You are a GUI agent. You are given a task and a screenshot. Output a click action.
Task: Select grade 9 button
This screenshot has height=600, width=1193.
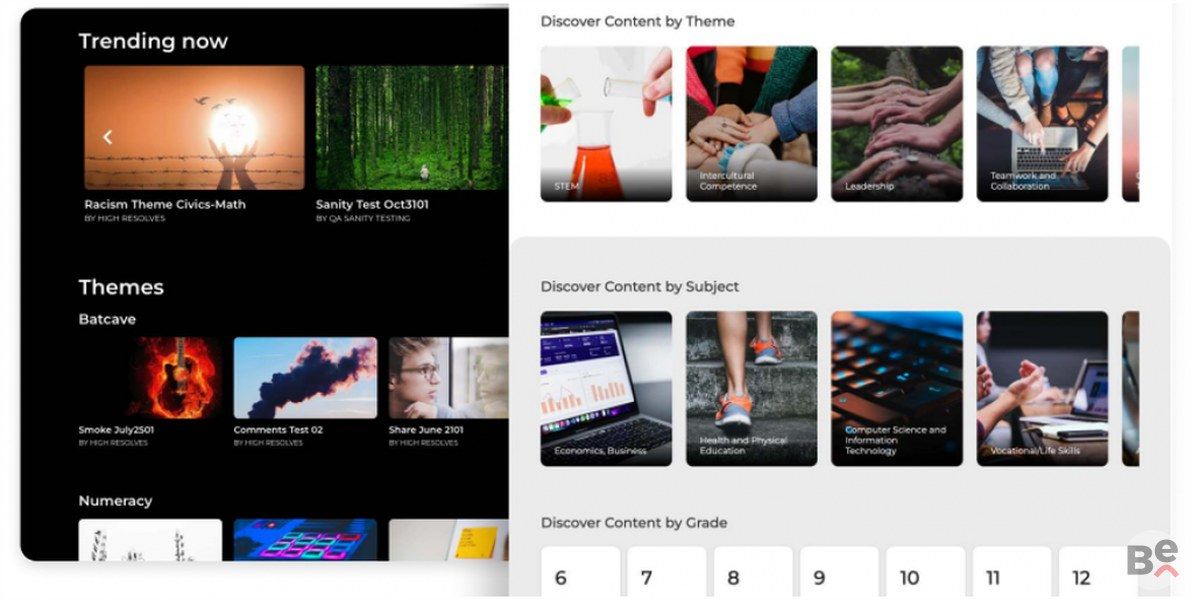point(839,572)
